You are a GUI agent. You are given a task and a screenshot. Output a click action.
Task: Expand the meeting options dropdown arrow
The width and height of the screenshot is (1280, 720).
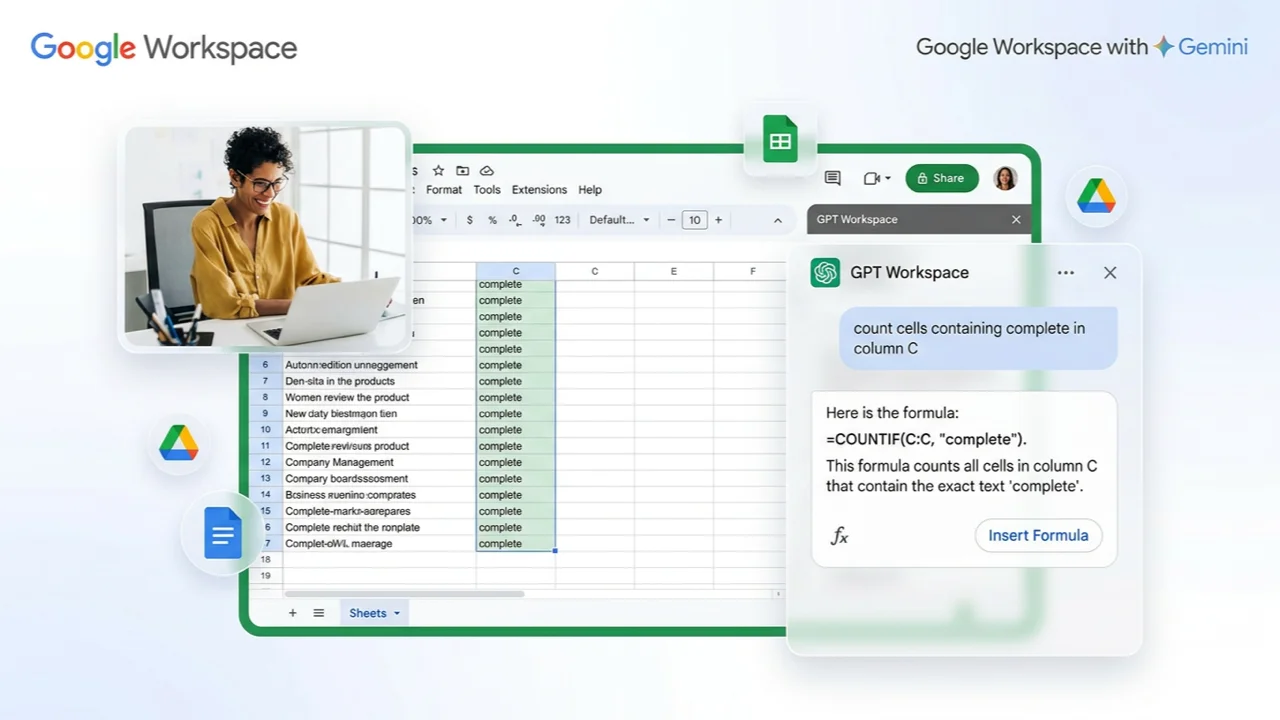coord(888,179)
